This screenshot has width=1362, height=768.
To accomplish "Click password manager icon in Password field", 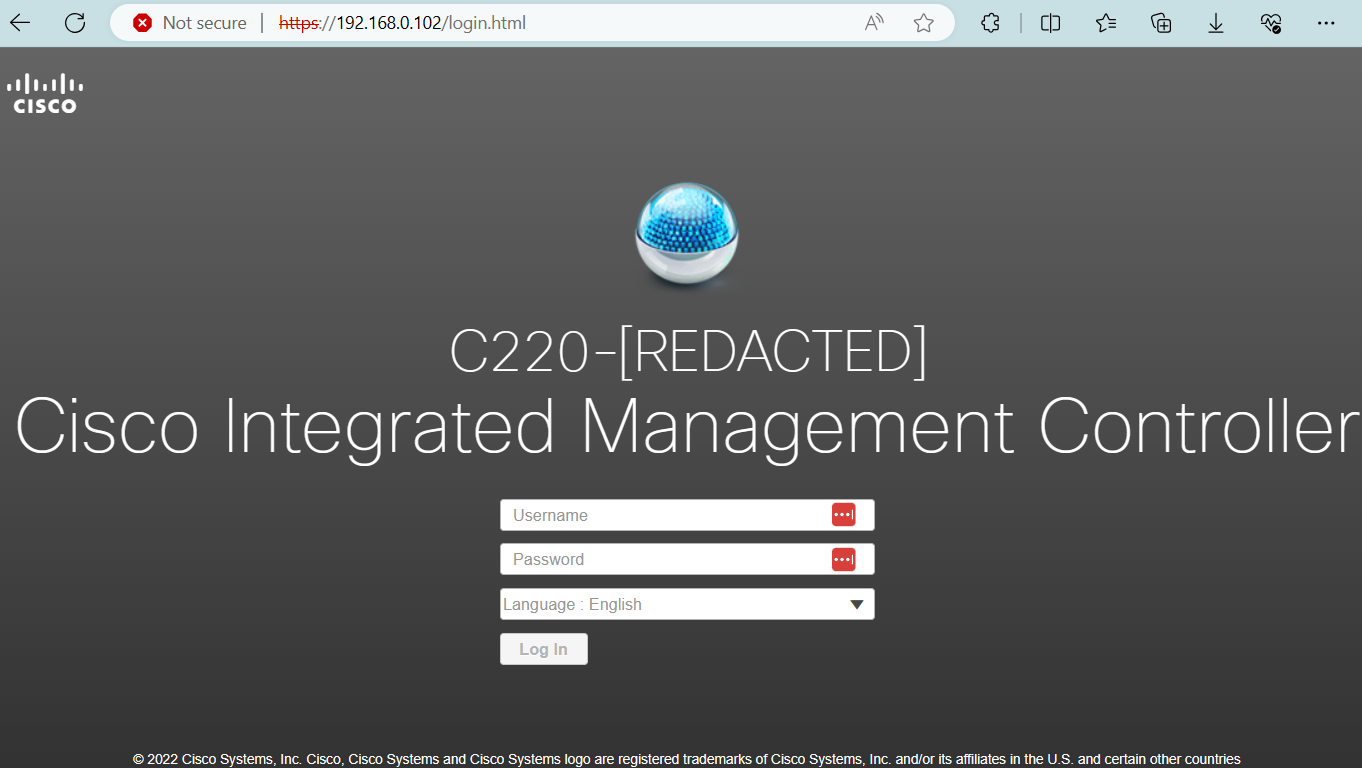I will click(x=843, y=559).
